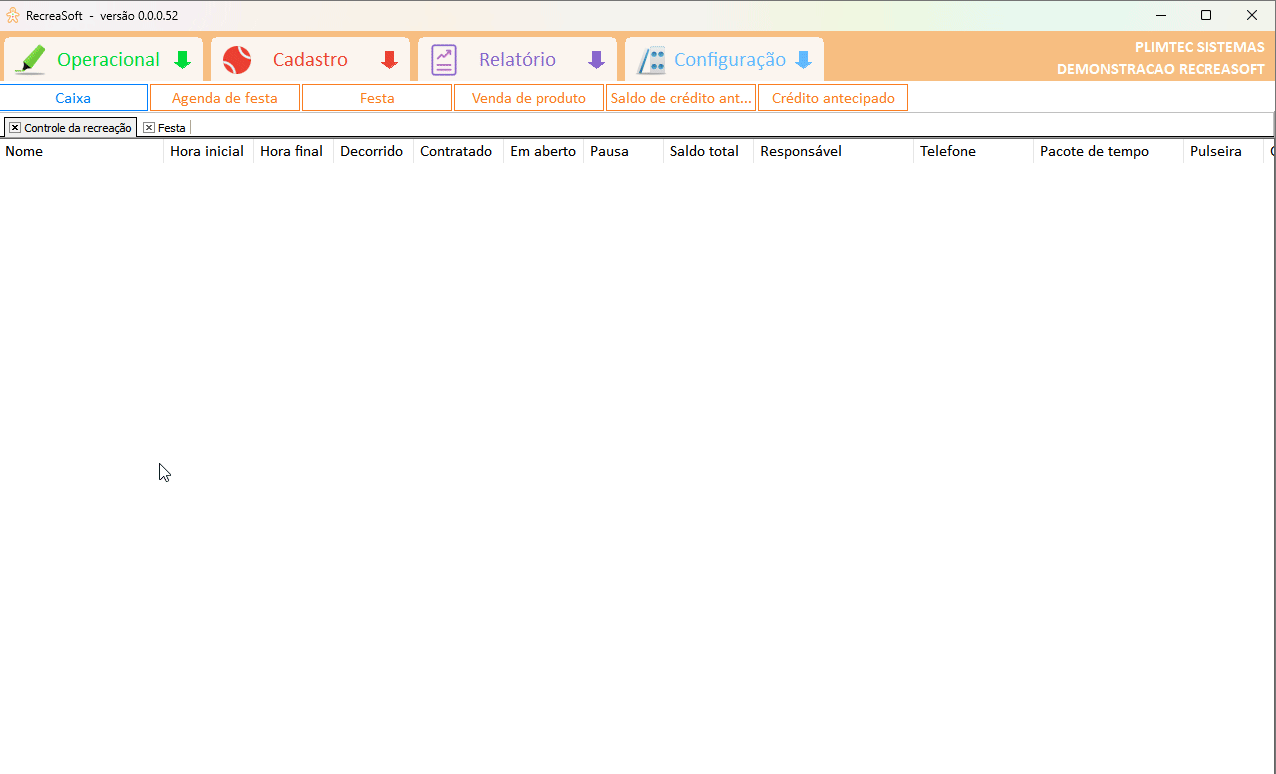Open Agenda de festa
Image resolution: width=1276 pixels, height=774 pixels.
(x=225, y=98)
